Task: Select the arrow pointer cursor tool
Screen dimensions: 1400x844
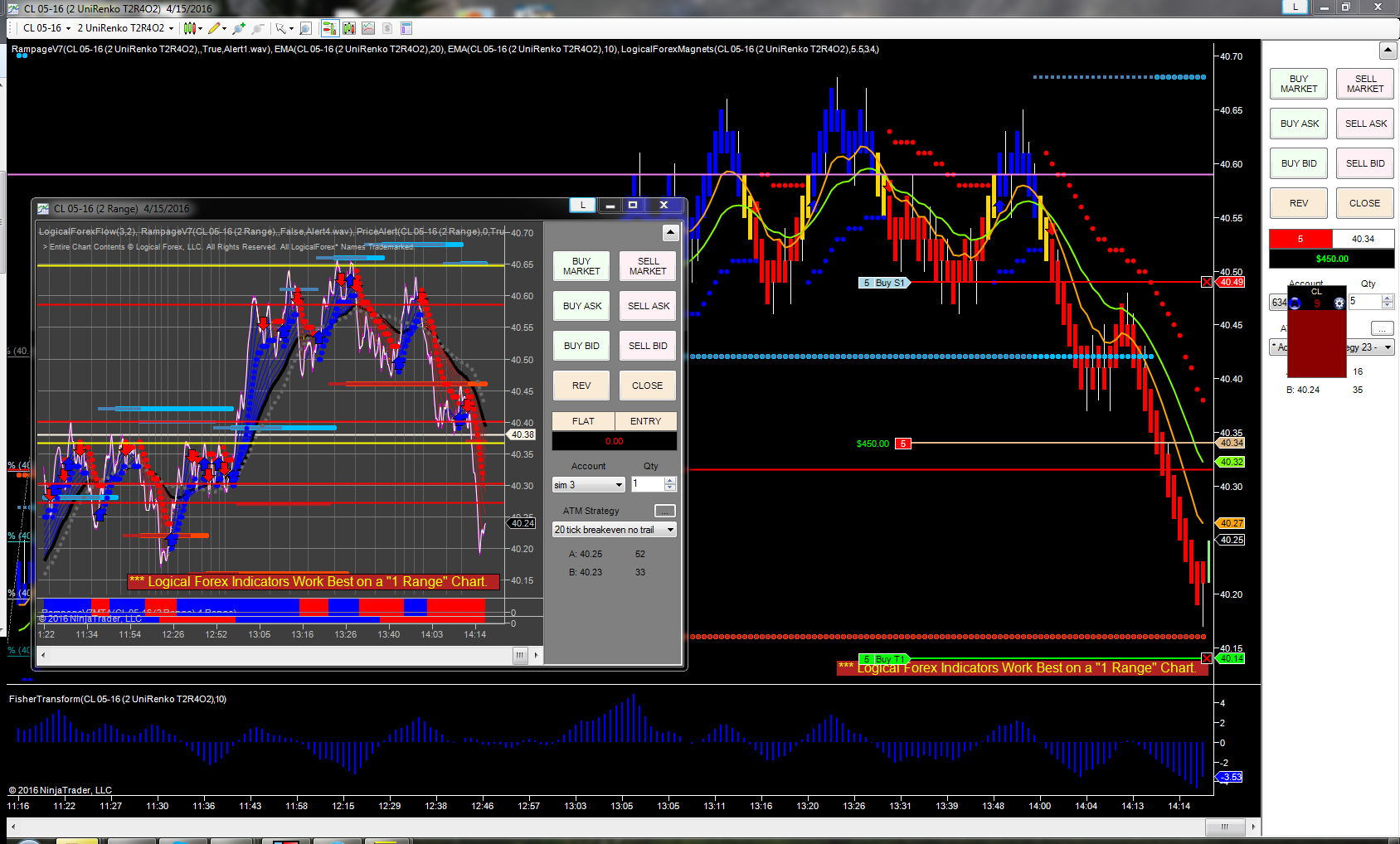Action: coord(281,28)
